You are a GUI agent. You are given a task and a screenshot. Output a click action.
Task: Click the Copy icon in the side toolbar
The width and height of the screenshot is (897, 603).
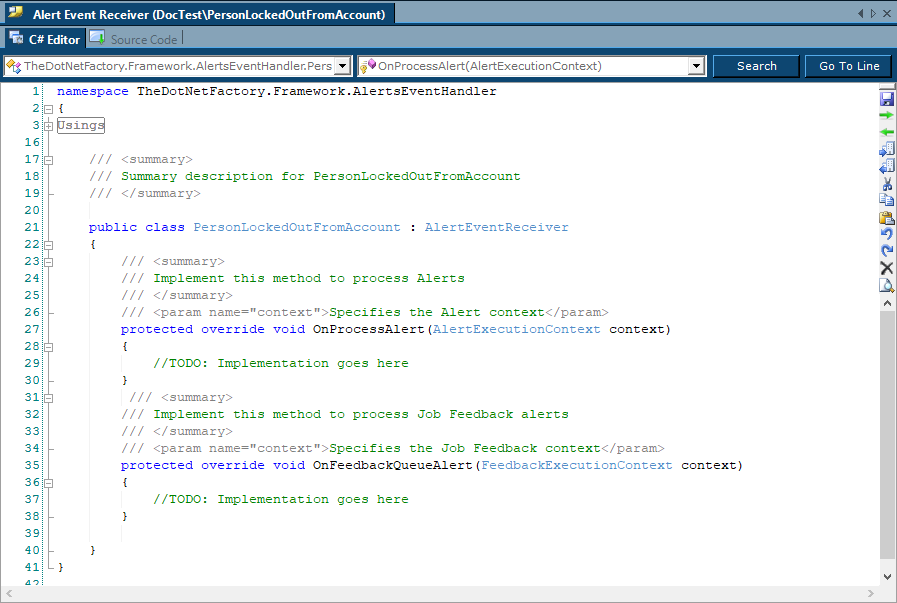point(886,199)
